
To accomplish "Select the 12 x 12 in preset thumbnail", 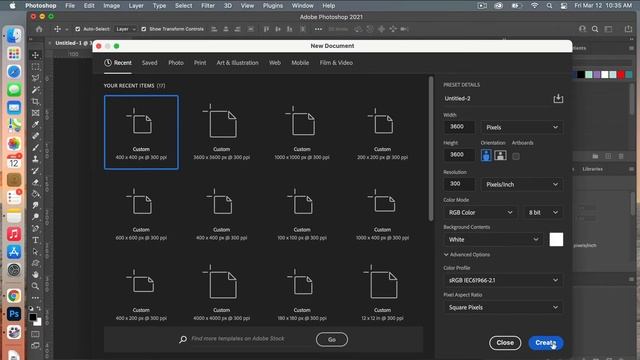I will coord(382,293).
